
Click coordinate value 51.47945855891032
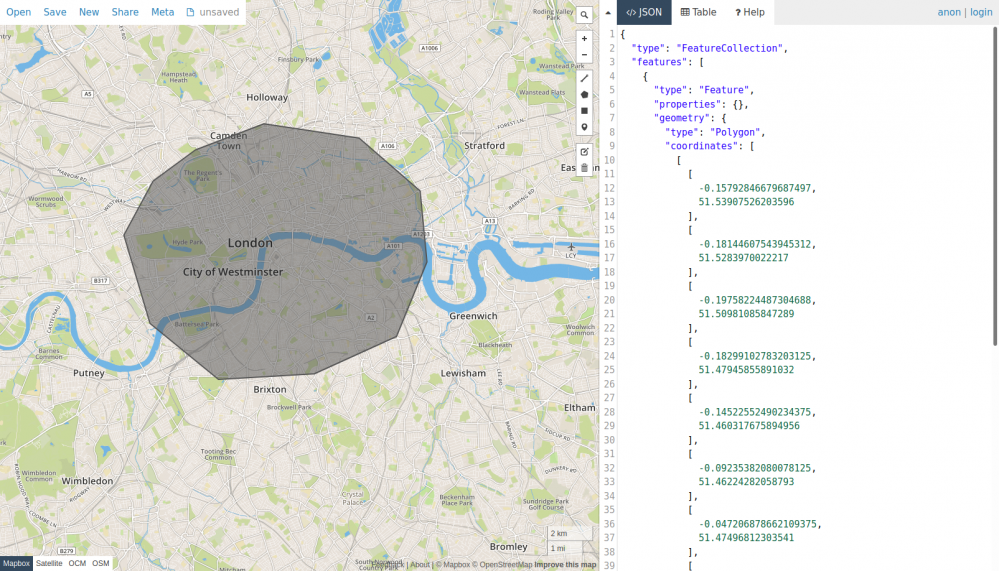[746, 371]
